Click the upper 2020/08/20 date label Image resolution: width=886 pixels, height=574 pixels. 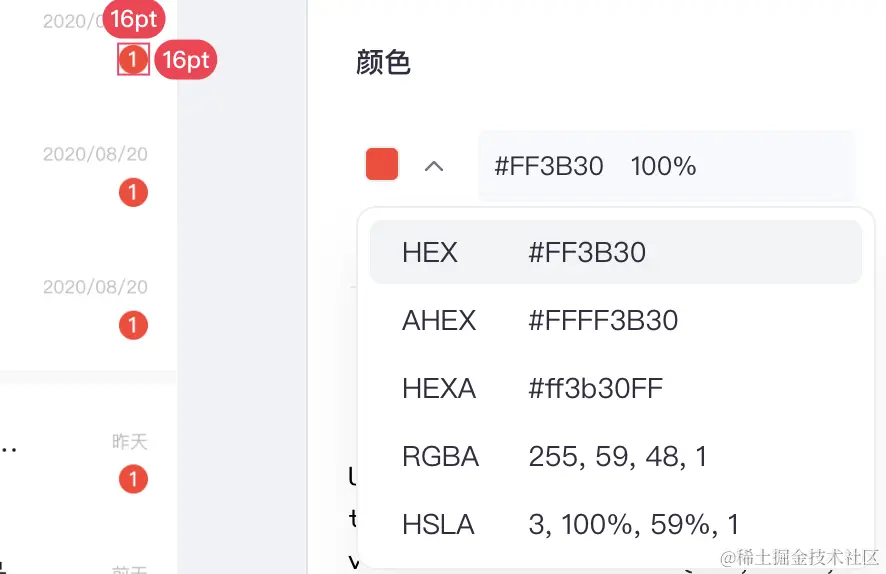pyautogui.click(x=95, y=154)
